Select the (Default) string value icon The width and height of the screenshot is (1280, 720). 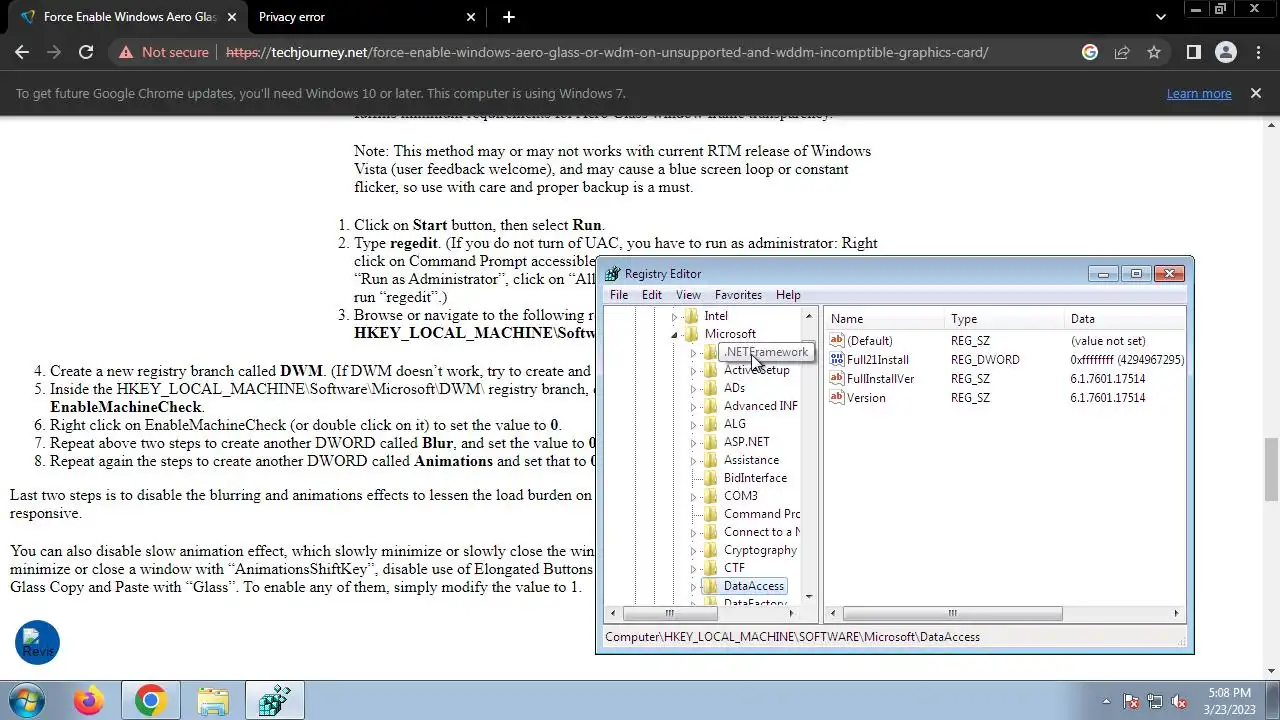click(x=837, y=341)
